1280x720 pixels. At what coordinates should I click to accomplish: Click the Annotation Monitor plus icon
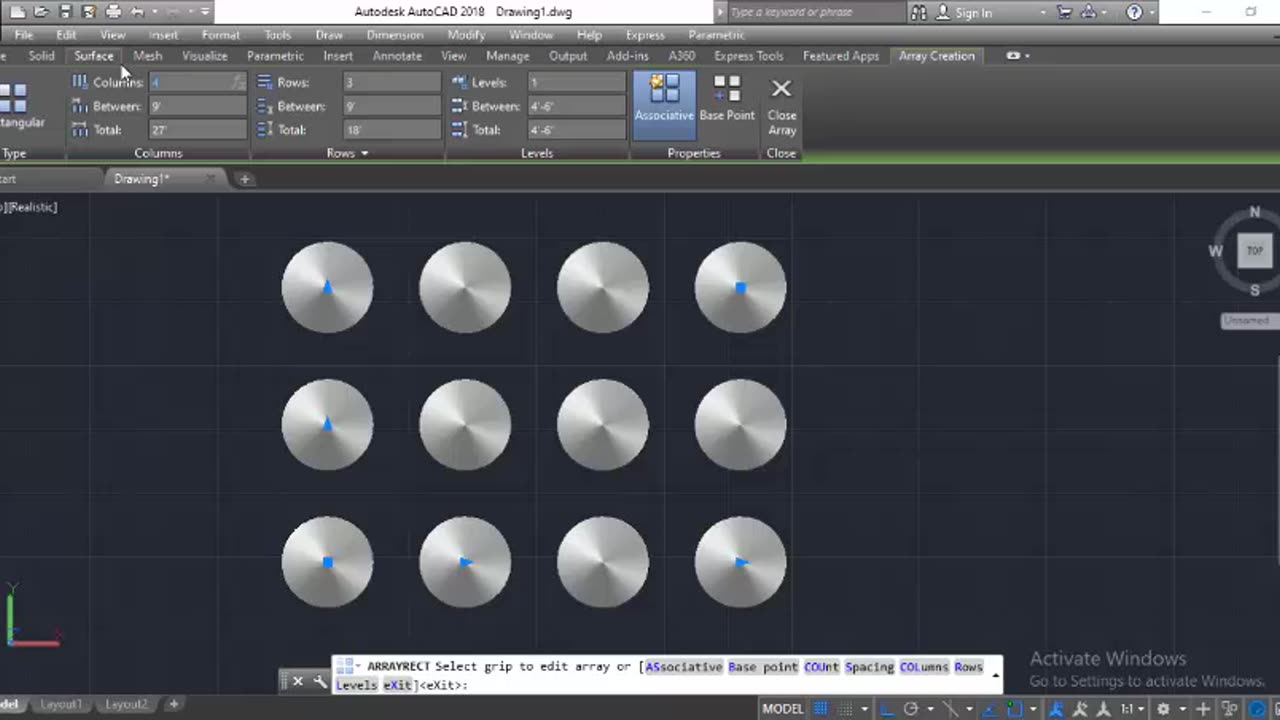tap(1203, 708)
